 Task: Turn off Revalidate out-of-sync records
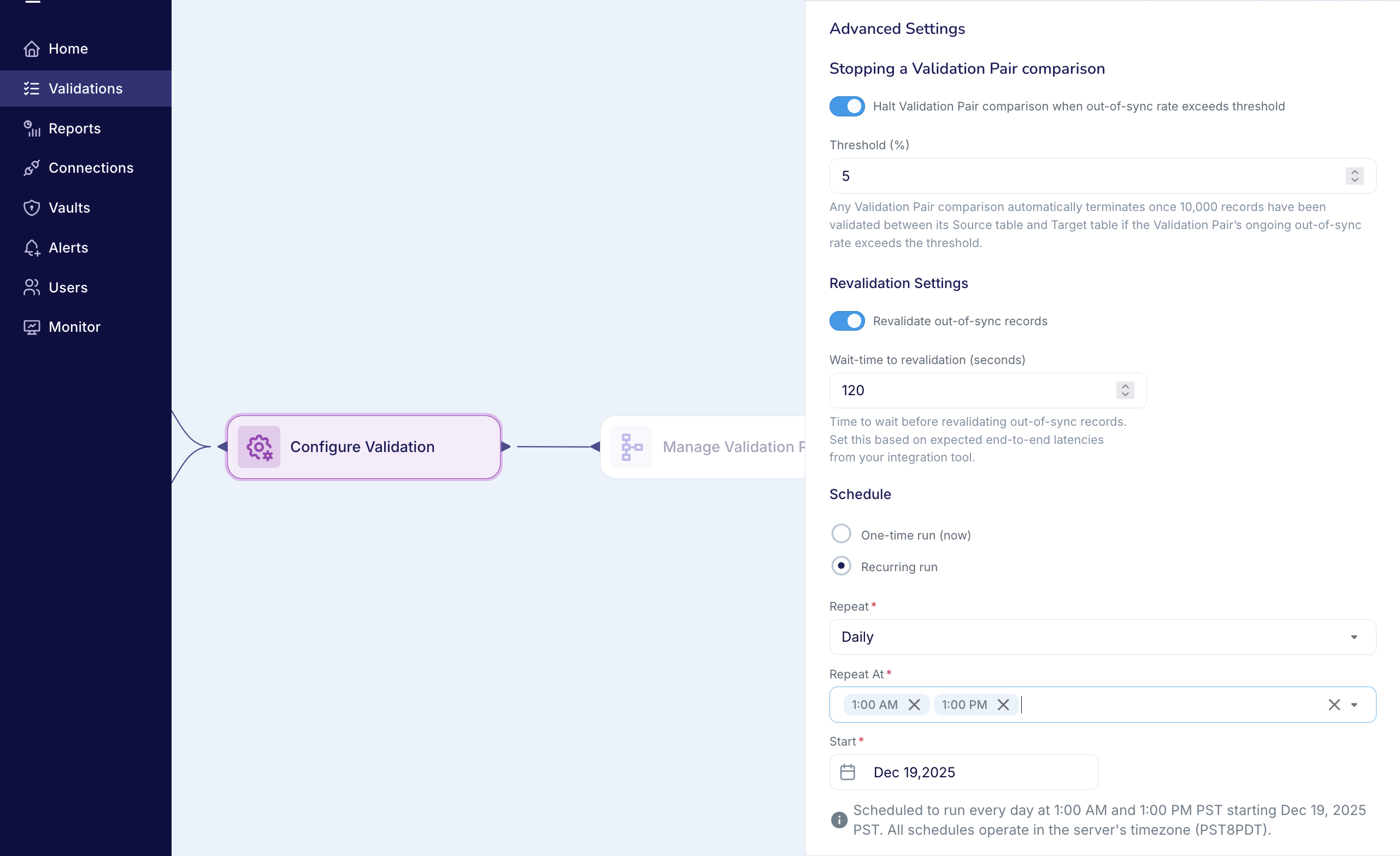tap(846, 321)
